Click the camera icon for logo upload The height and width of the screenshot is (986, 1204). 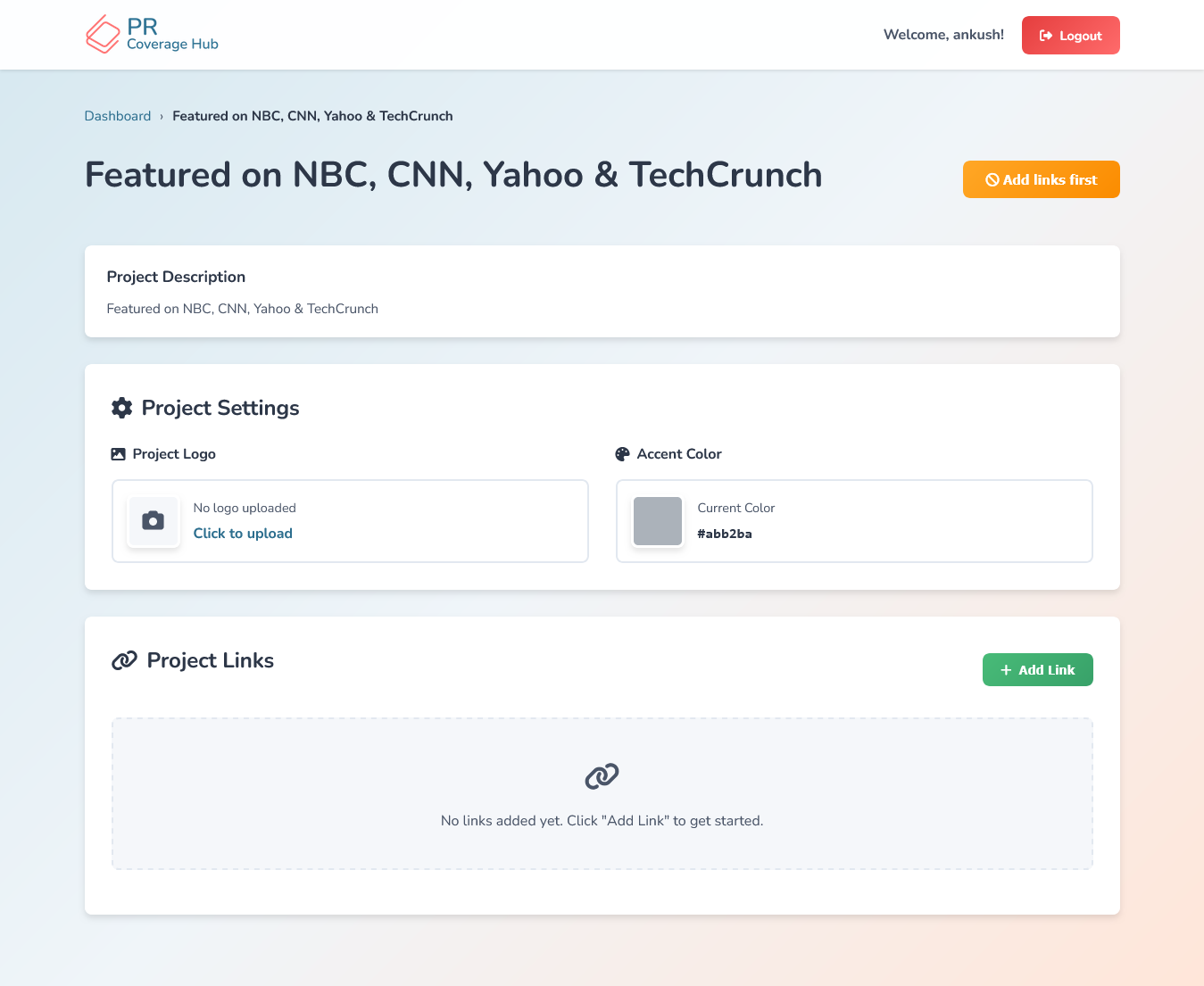(x=154, y=521)
